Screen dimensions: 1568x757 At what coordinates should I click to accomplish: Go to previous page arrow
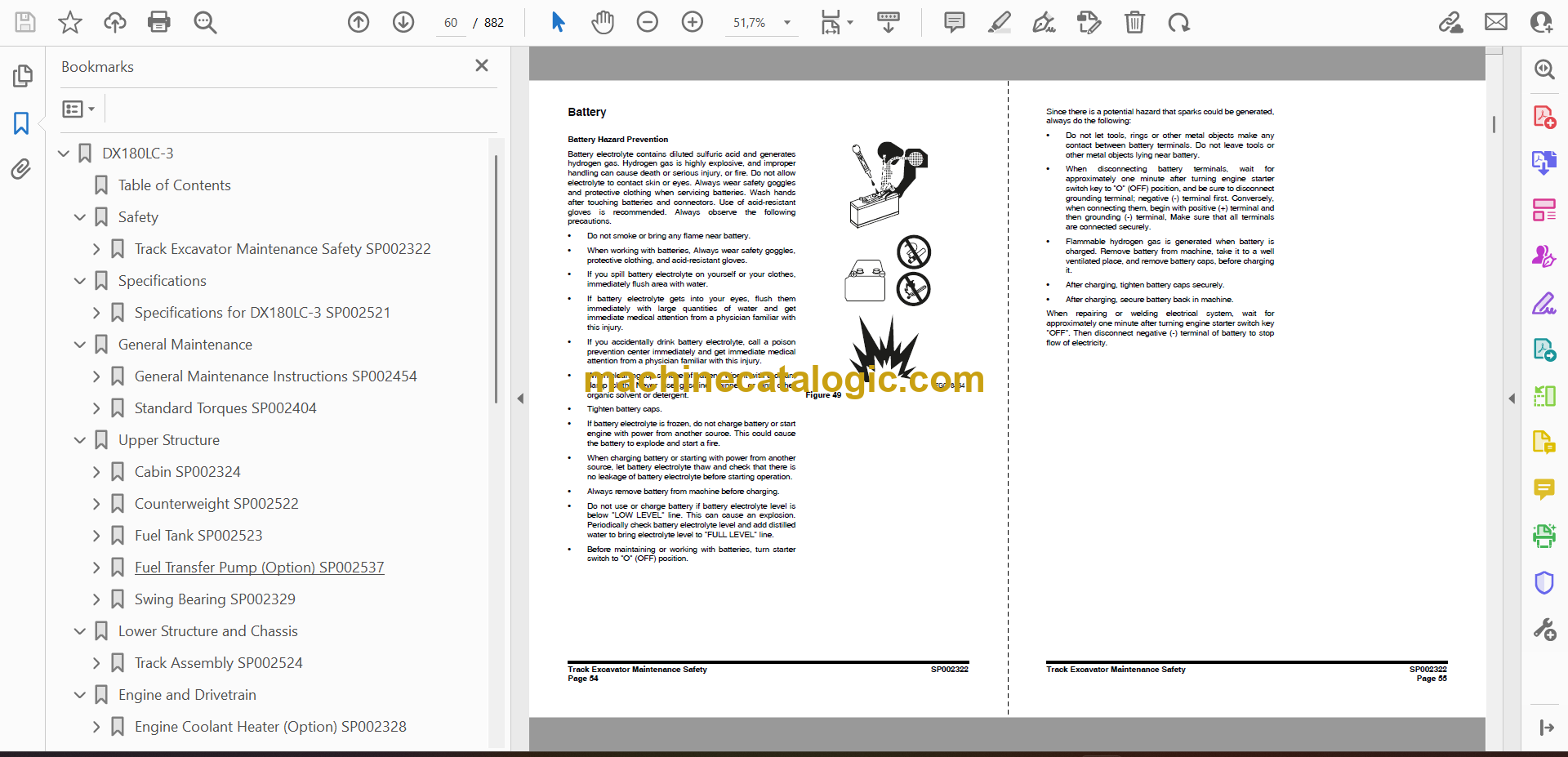pyautogui.click(x=359, y=22)
